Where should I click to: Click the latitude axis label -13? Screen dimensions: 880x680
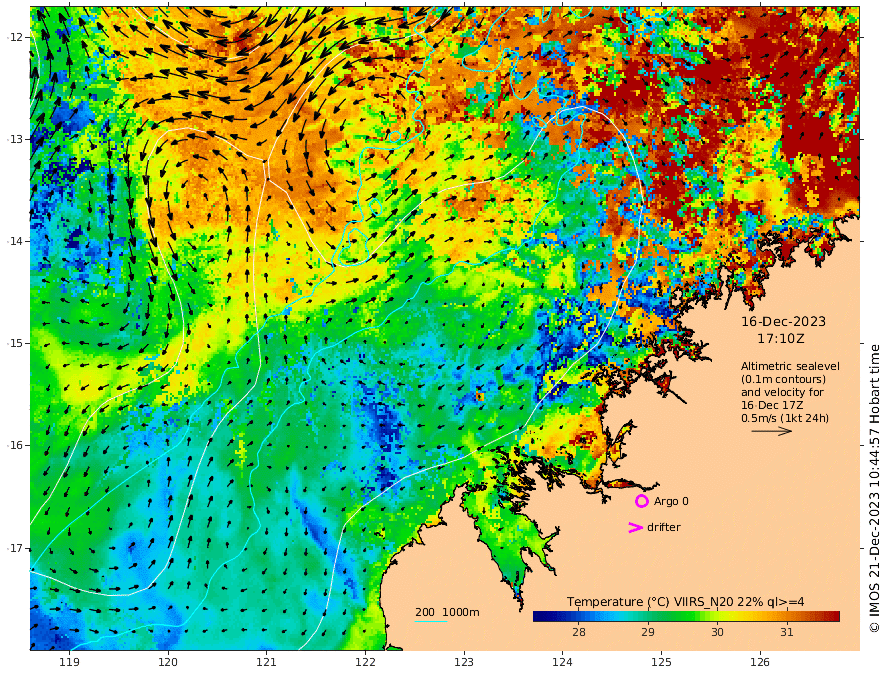(15, 139)
